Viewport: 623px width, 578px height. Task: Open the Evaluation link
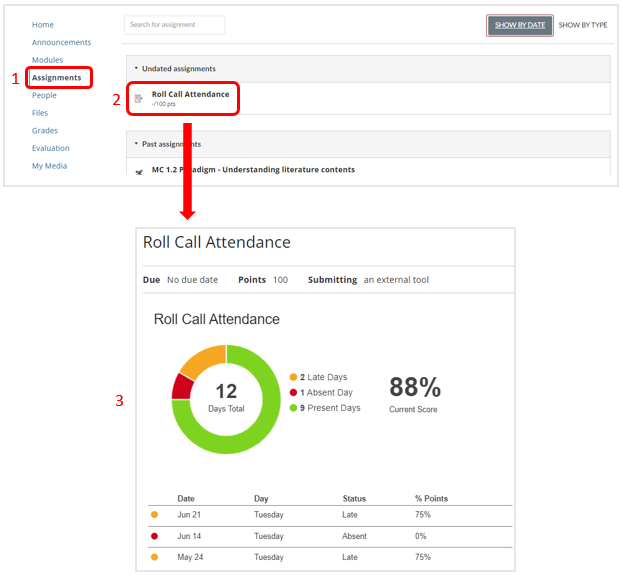click(50, 148)
